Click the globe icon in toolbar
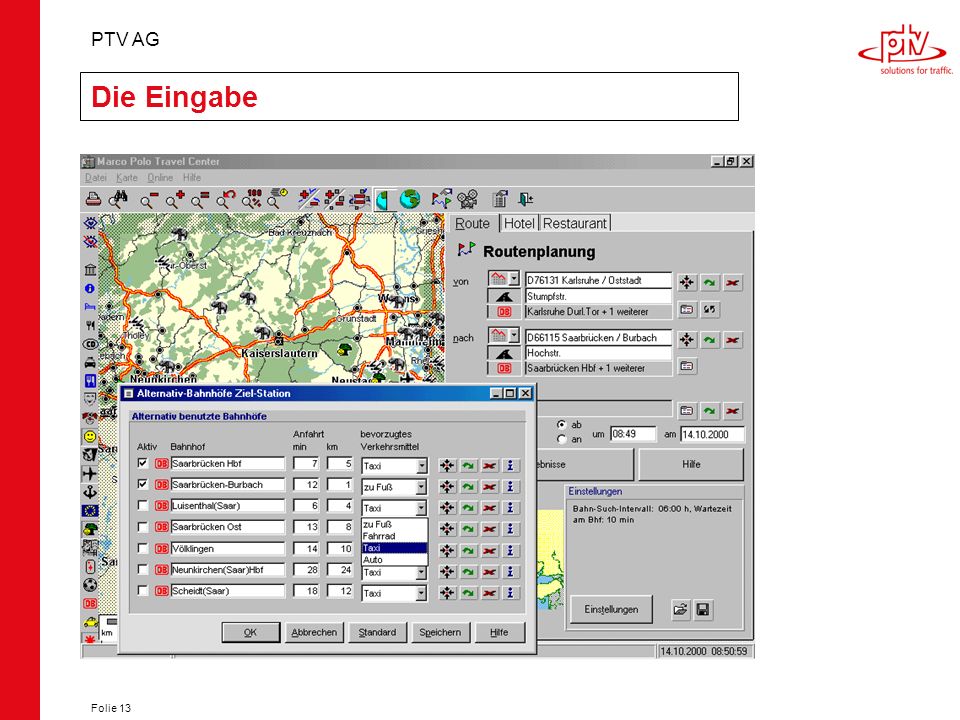The width and height of the screenshot is (960, 720). click(410, 199)
